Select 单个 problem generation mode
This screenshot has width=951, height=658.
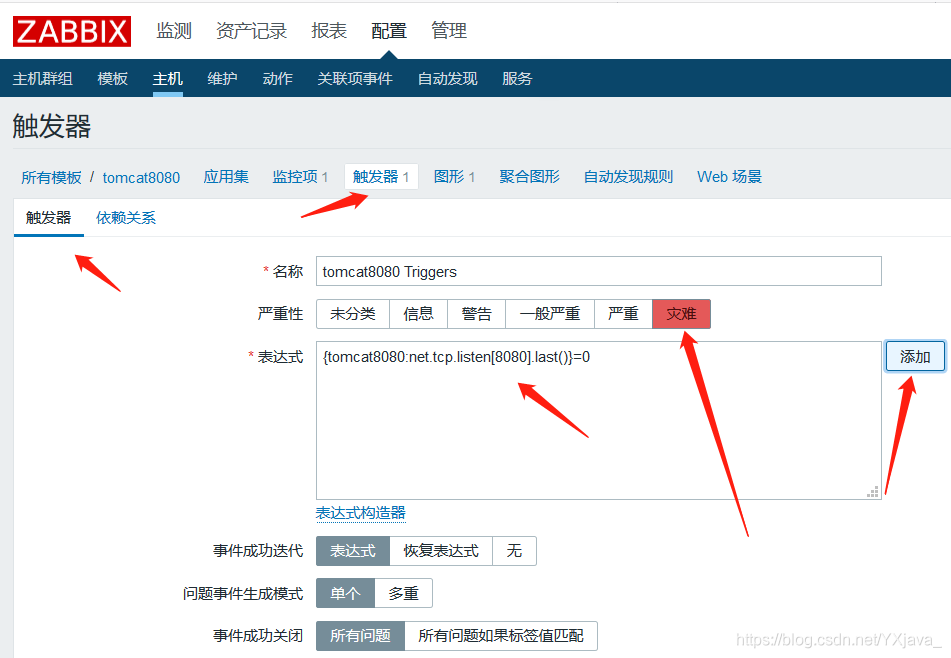[346, 593]
